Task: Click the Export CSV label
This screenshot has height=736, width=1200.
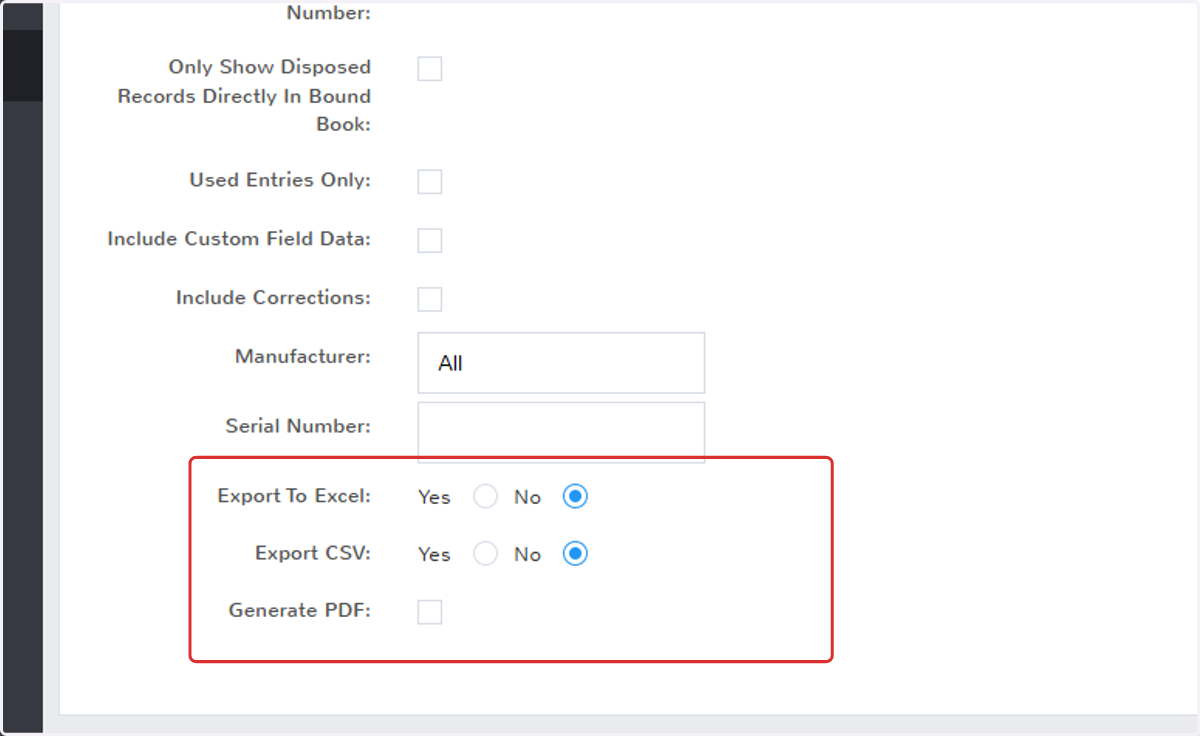Action: coord(313,553)
